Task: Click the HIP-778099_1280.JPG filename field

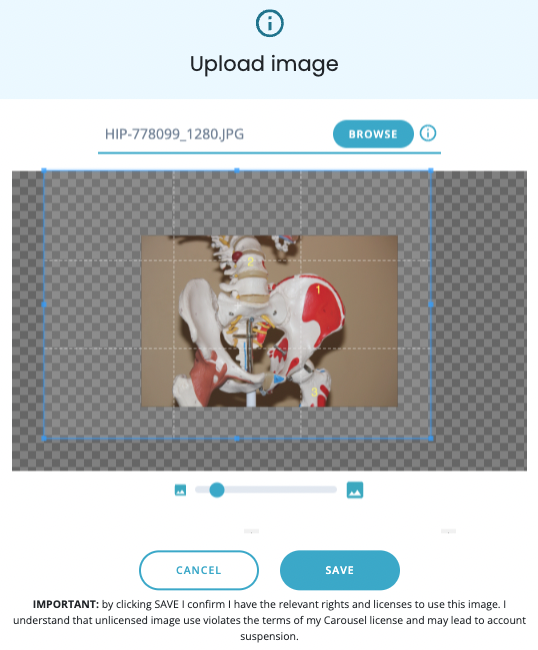Action: point(216,134)
